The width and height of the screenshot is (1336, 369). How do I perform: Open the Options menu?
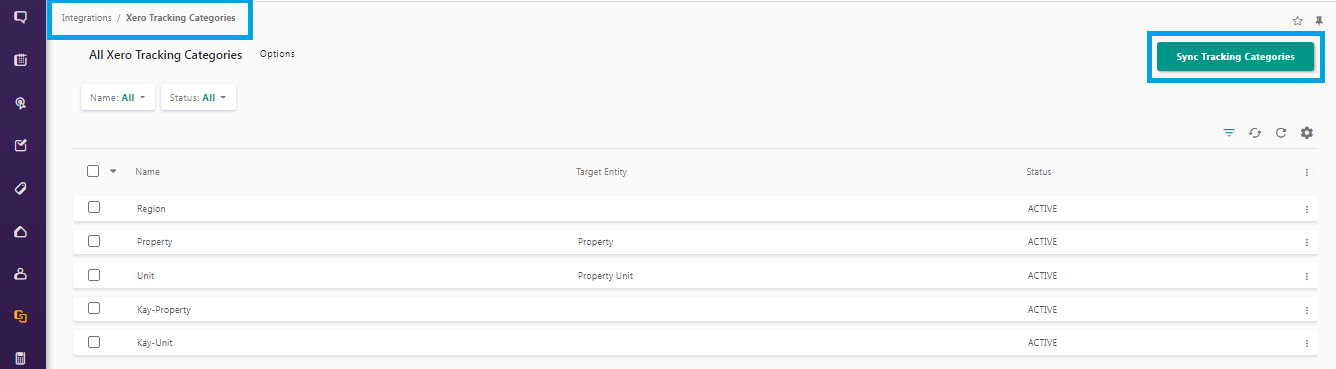(x=277, y=54)
